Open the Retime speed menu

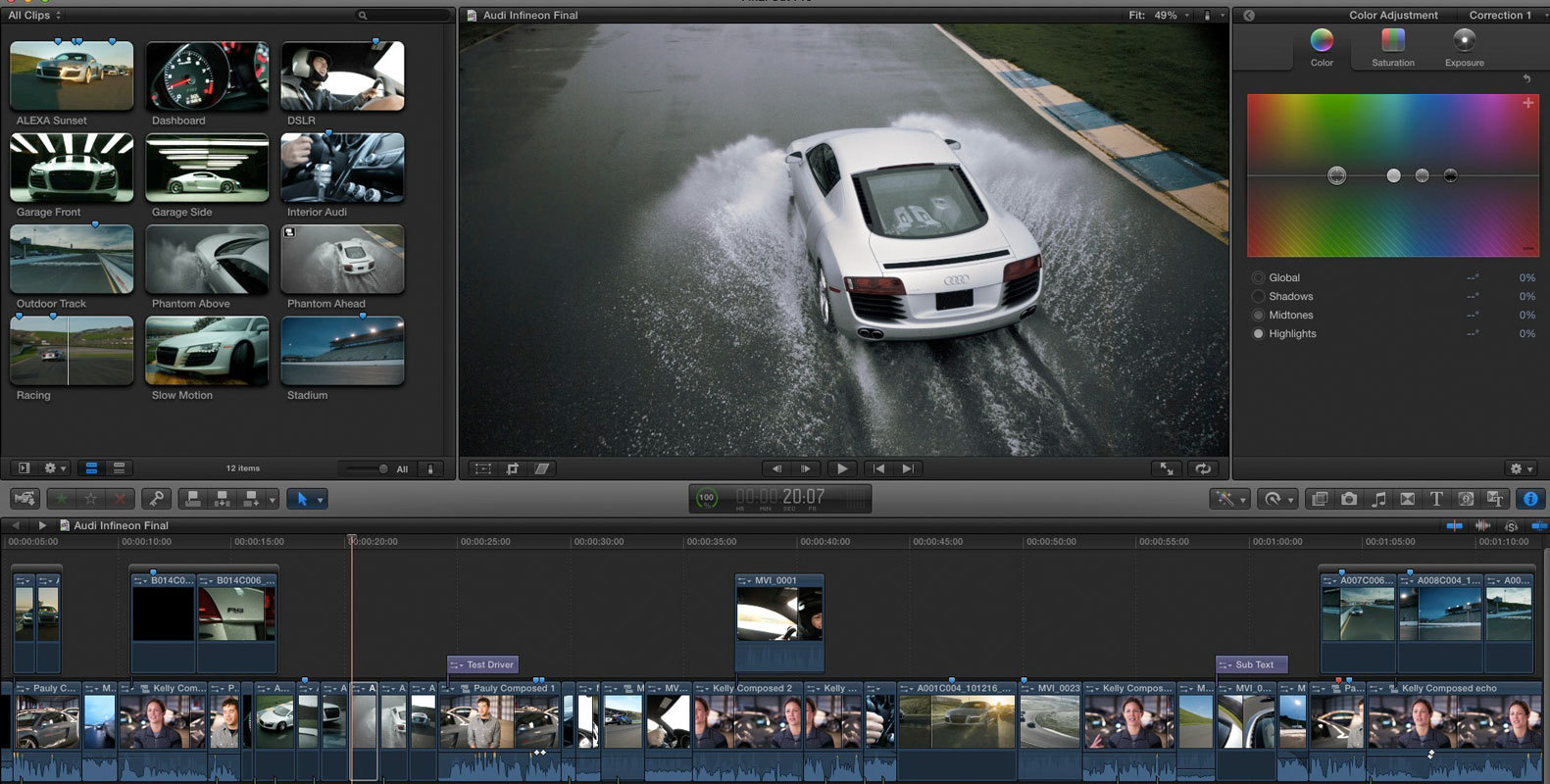1275,499
